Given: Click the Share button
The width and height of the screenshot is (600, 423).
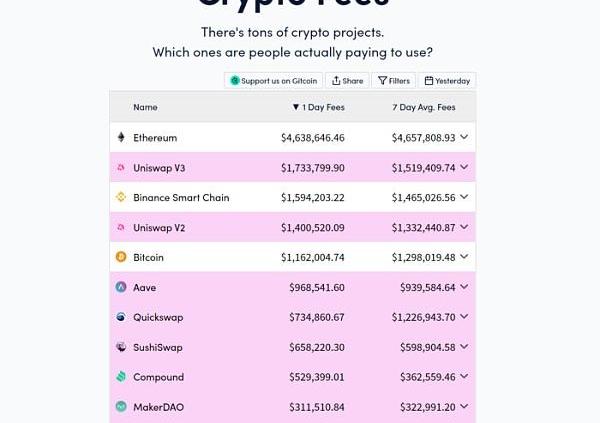Looking at the screenshot, I should tap(347, 81).
